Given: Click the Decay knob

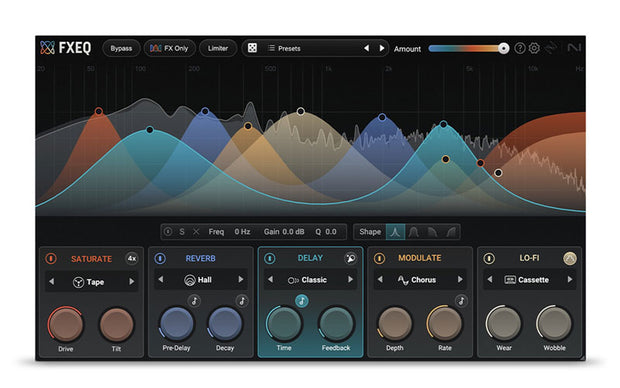Looking at the screenshot, I should point(225,324).
